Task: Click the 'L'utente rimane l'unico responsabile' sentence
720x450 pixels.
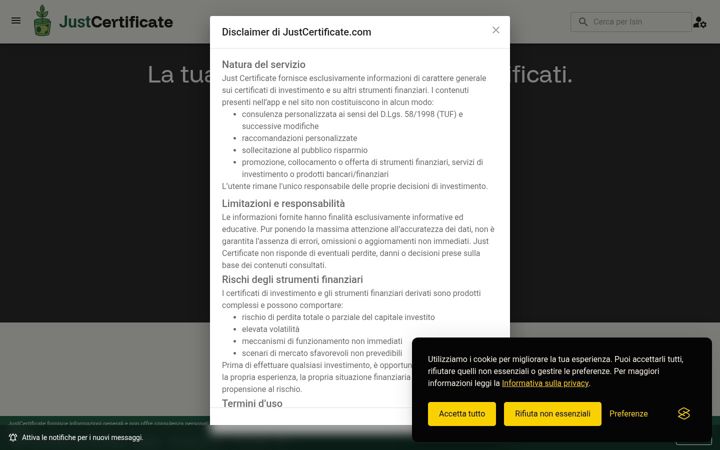Action: [x=354, y=186]
